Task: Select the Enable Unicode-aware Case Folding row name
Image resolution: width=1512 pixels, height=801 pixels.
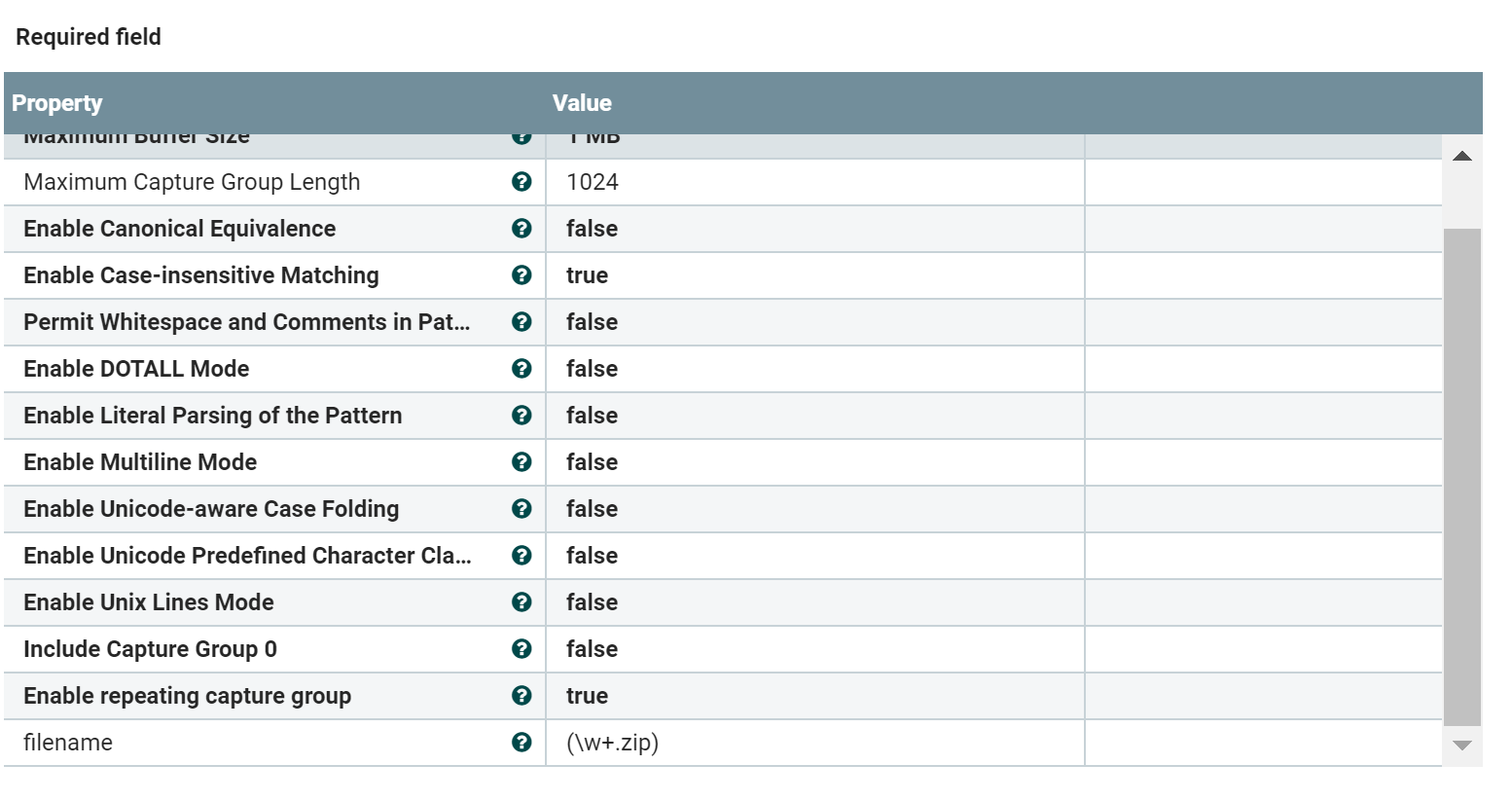Action: click(x=211, y=509)
